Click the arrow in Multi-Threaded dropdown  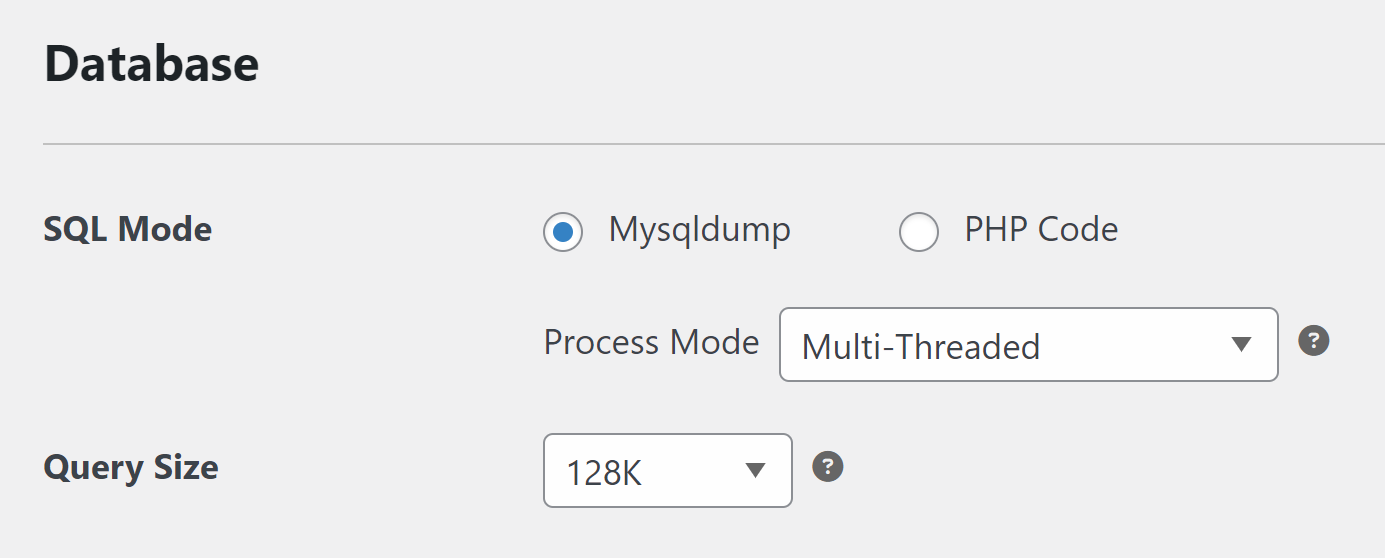pyautogui.click(x=1241, y=345)
